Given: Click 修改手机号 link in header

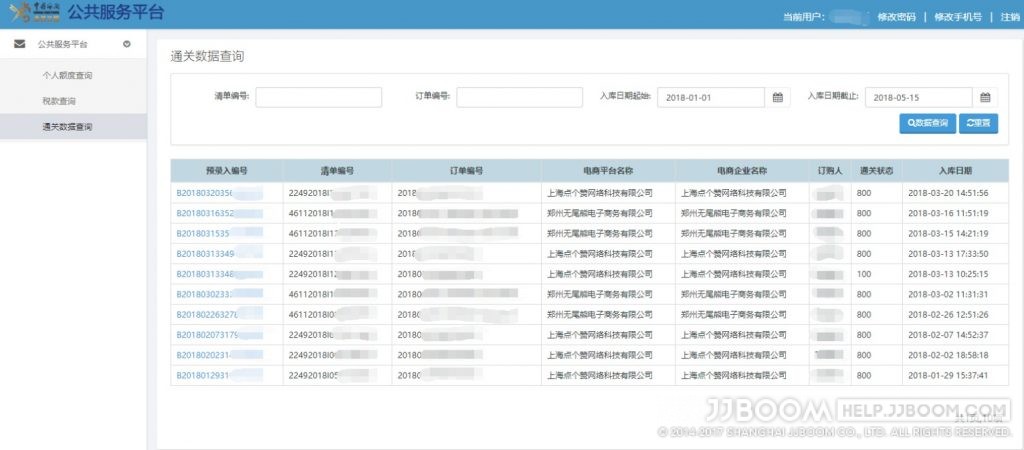Looking at the screenshot, I should [x=958, y=17].
